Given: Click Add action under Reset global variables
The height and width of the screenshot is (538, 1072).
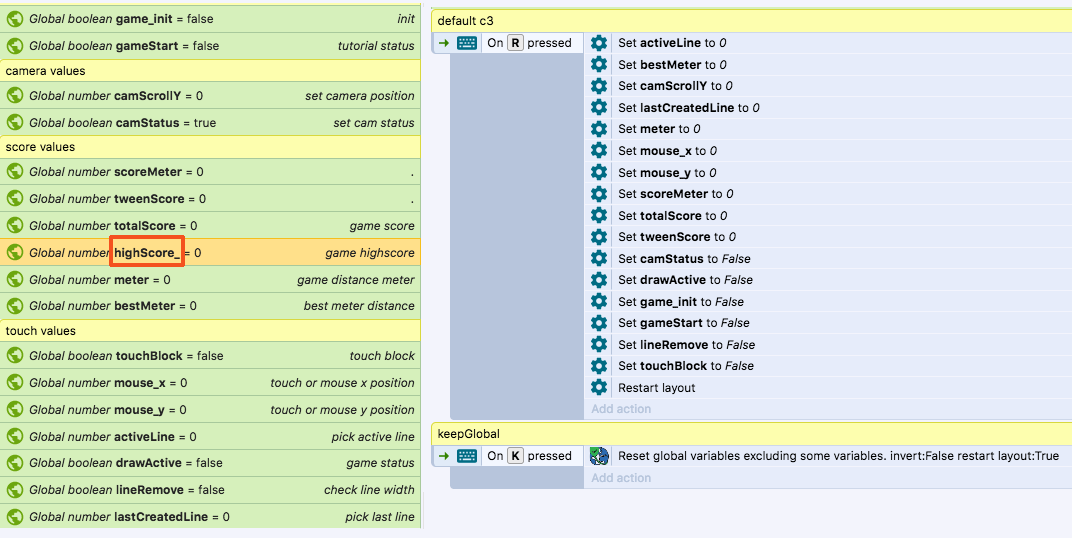Looking at the screenshot, I should click(x=621, y=478).
